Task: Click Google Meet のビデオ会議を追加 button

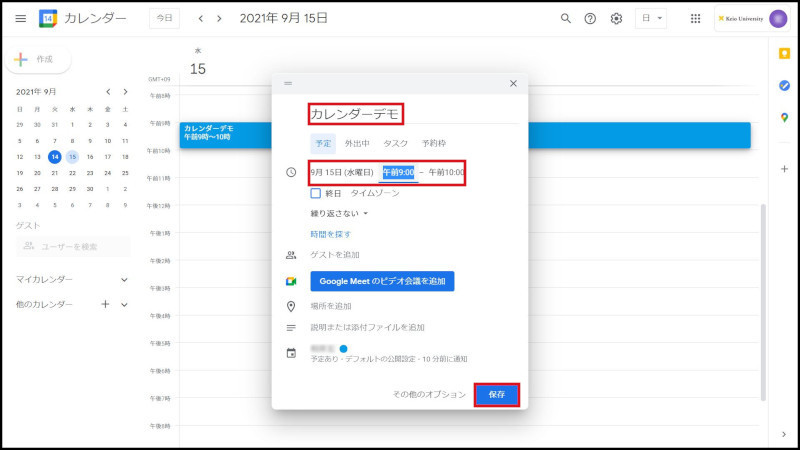Action: [382, 281]
